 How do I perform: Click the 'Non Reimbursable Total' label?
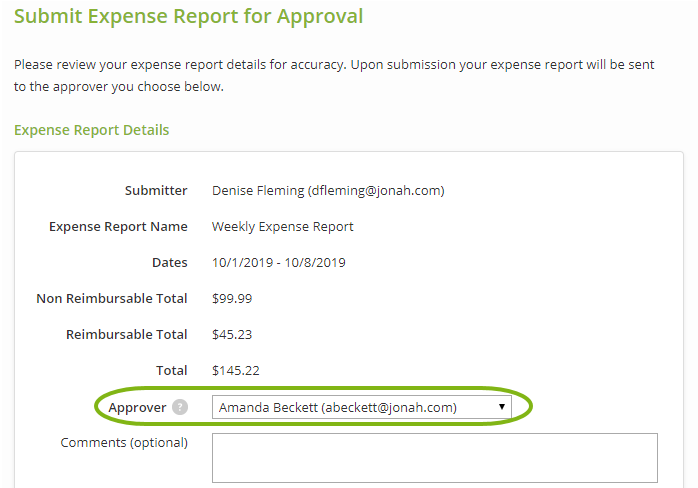point(112,298)
